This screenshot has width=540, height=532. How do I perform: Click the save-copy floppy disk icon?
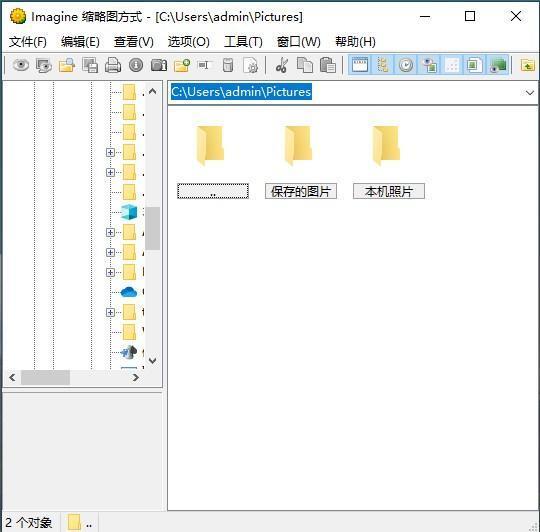(90, 65)
